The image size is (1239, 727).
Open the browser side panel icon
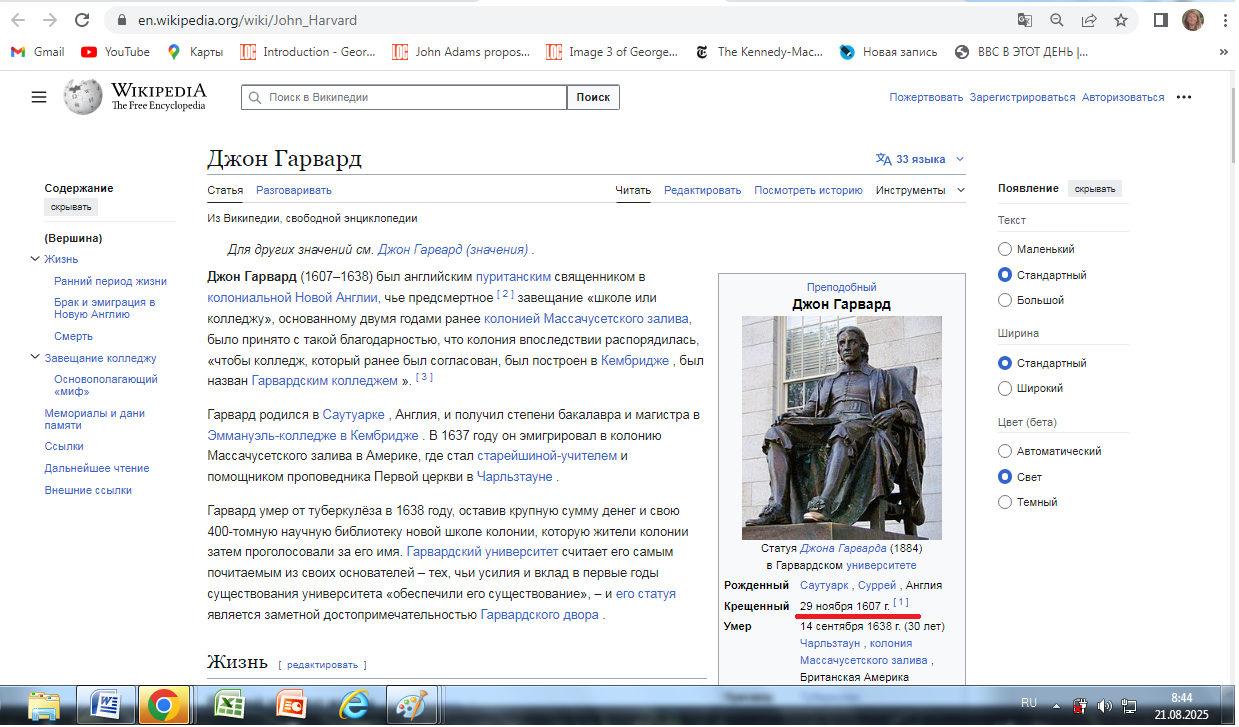coord(1161,20)
